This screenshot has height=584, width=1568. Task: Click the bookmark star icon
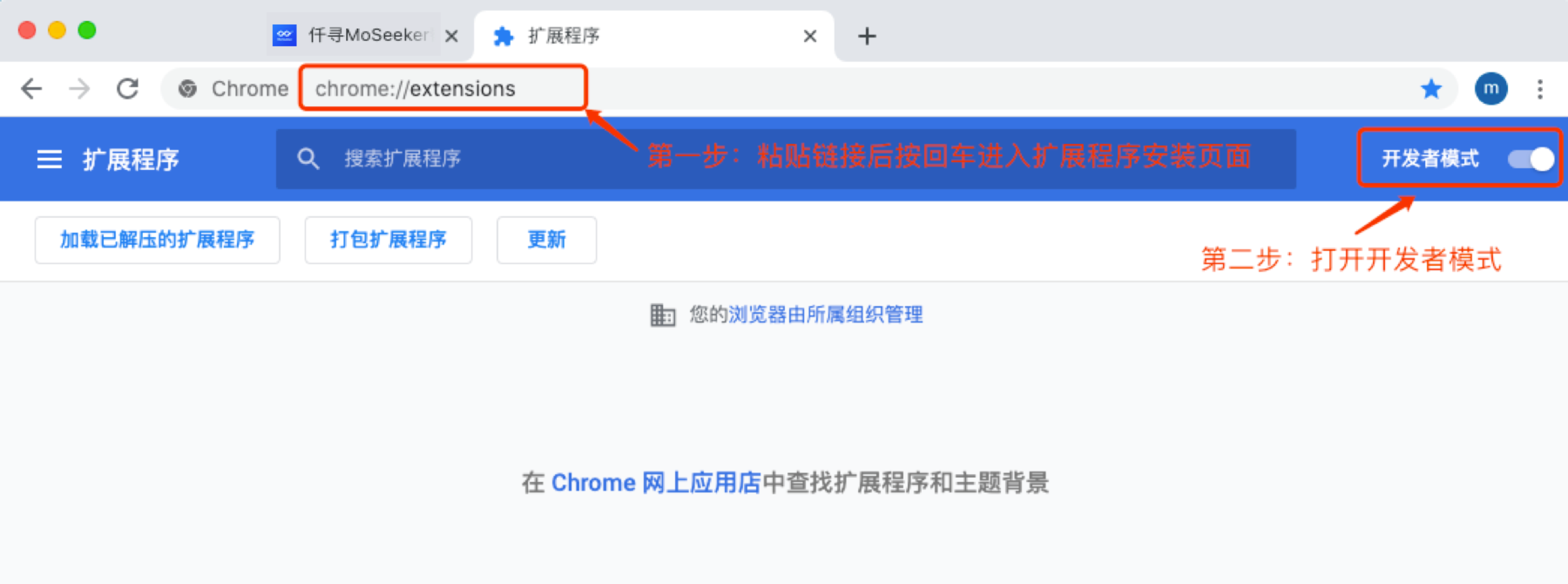(x=1431, y=89)
